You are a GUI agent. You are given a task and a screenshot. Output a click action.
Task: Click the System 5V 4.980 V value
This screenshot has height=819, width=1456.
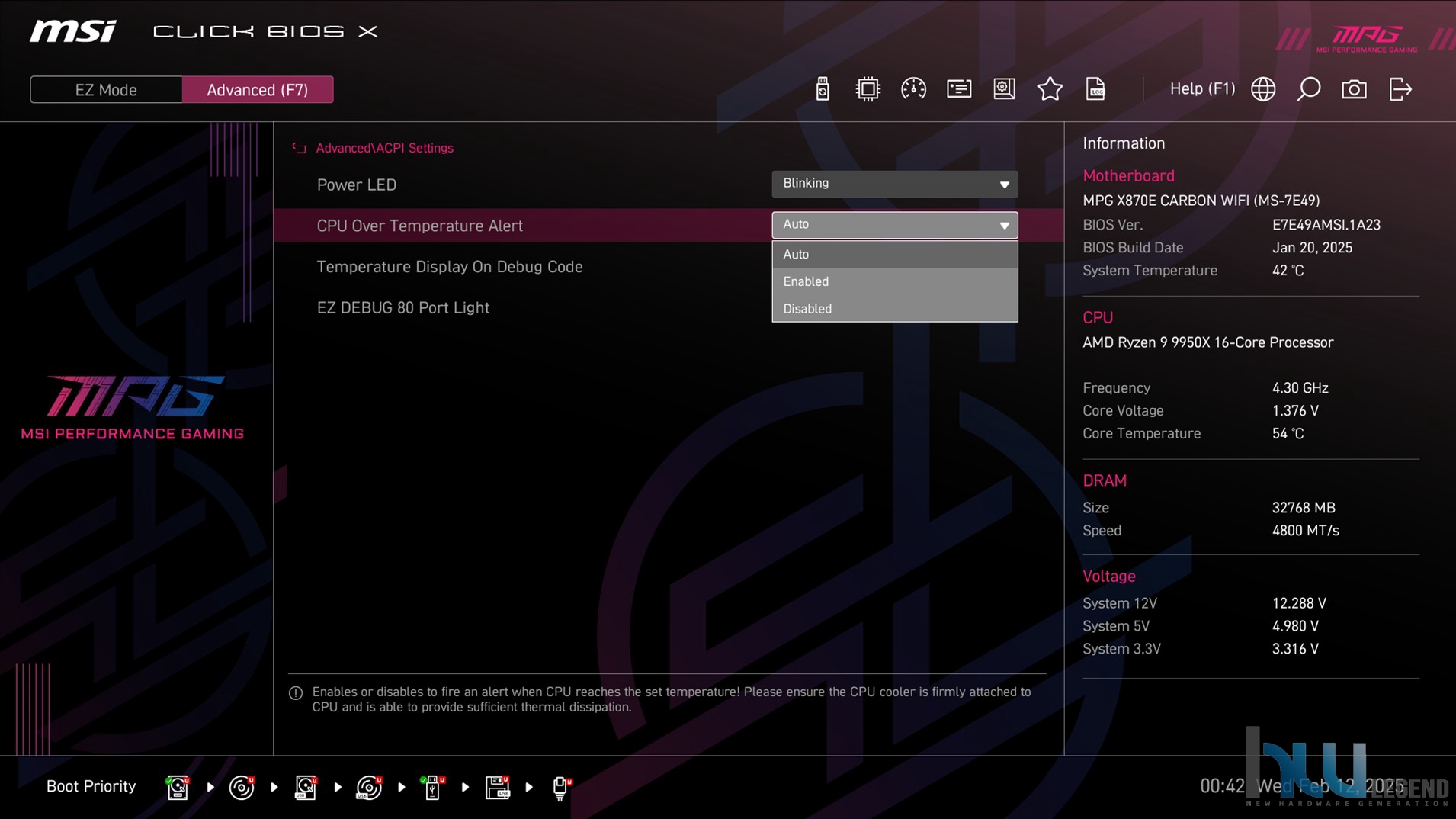pyautogui.click(x=1295, y=626)
